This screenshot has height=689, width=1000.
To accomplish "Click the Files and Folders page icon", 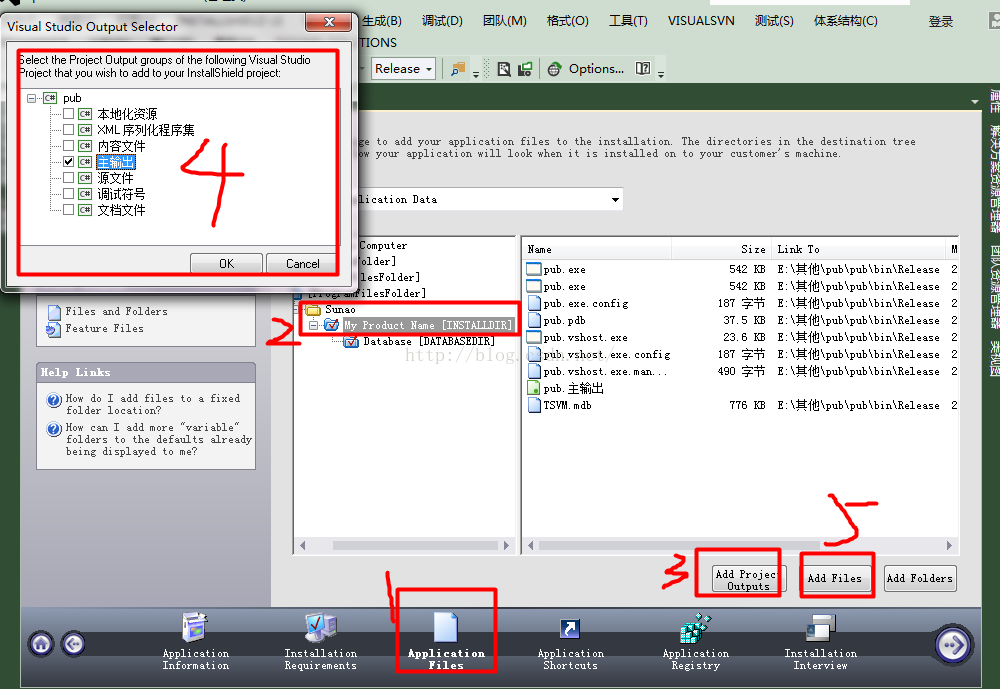I will click(x=54, y=312).
